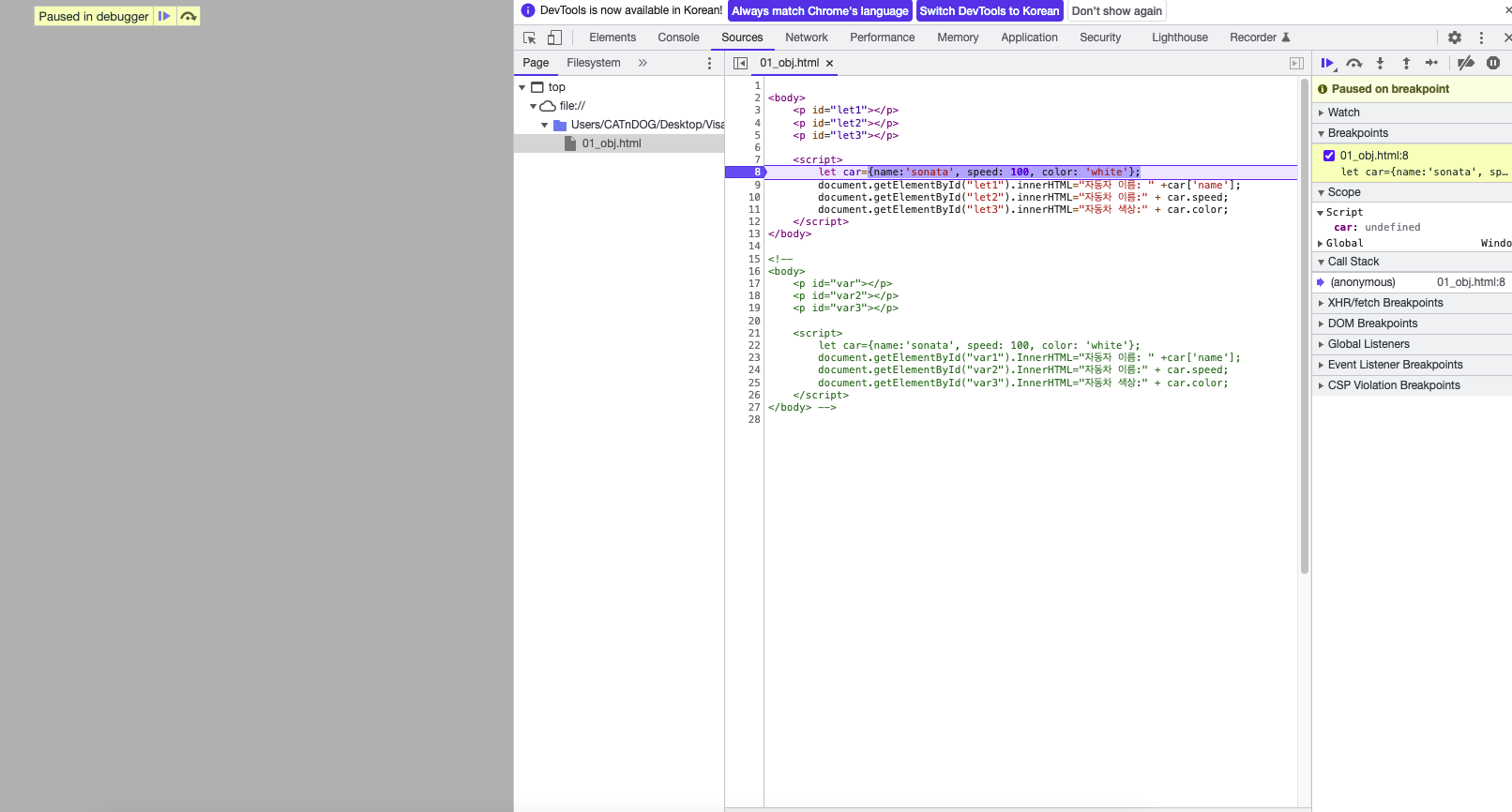Open DevTools settings gear
This screenshot has width=1512, height=812.
point(1455,38)
